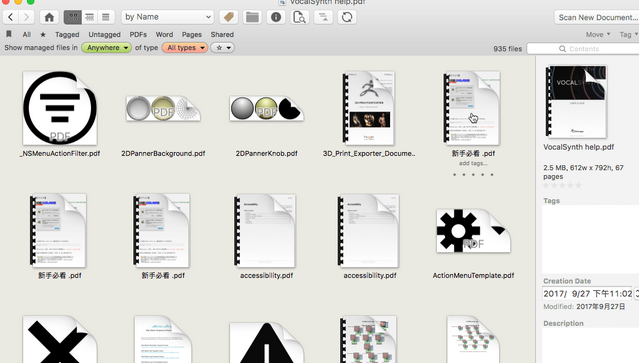Switch to thumbnail grid view
The width and height of the screenshot is (639, 363).
click(73, 17)
